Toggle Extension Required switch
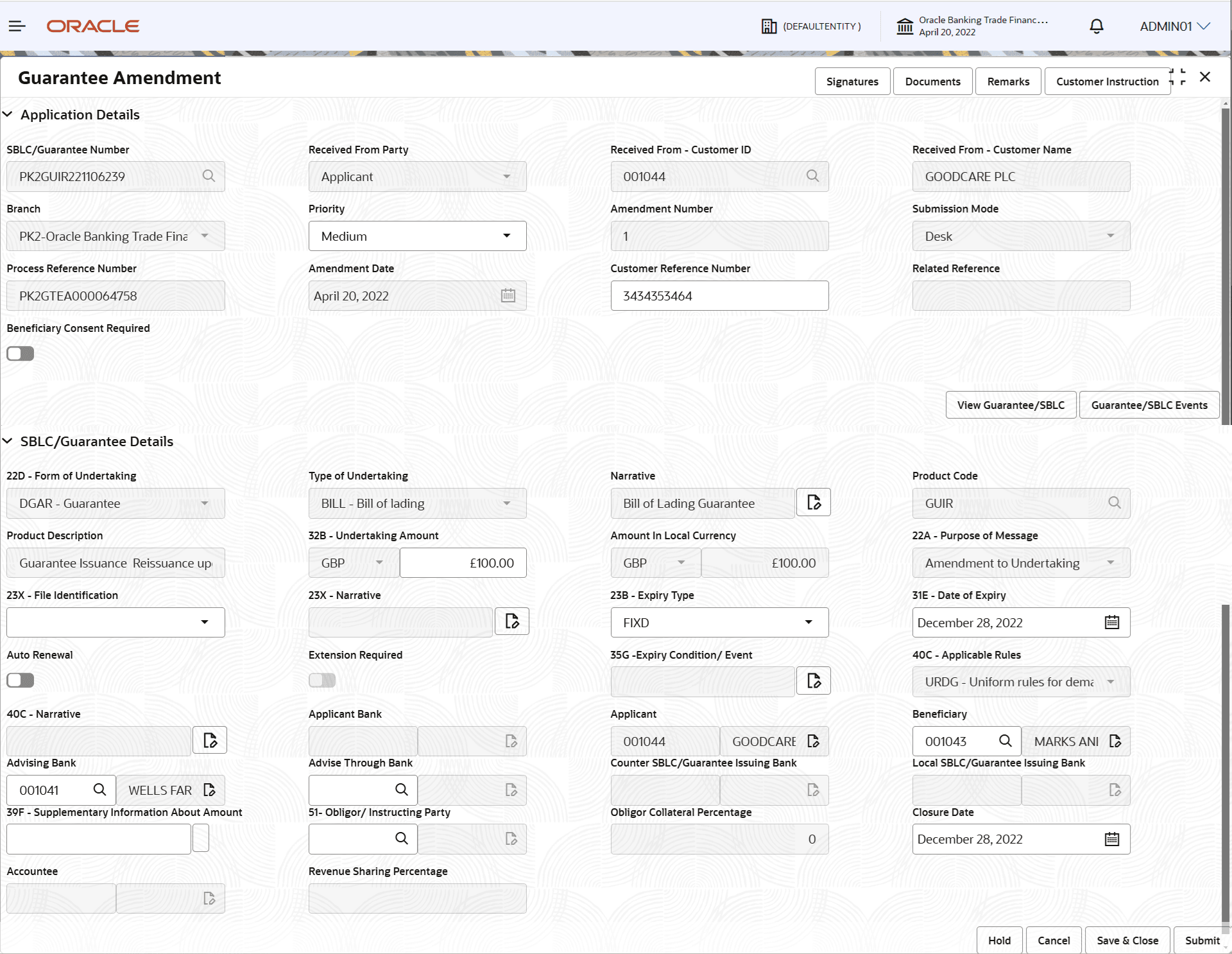Viewport: 1232px width, 954px height. [322, 681]
